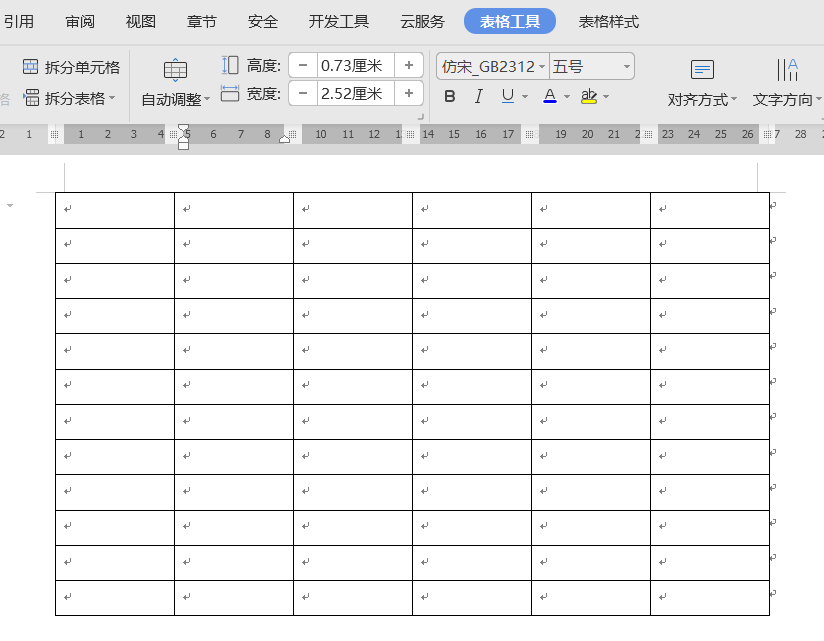
Task: Switch to the 开发工具 tab
Action: (x=339, y=22)
